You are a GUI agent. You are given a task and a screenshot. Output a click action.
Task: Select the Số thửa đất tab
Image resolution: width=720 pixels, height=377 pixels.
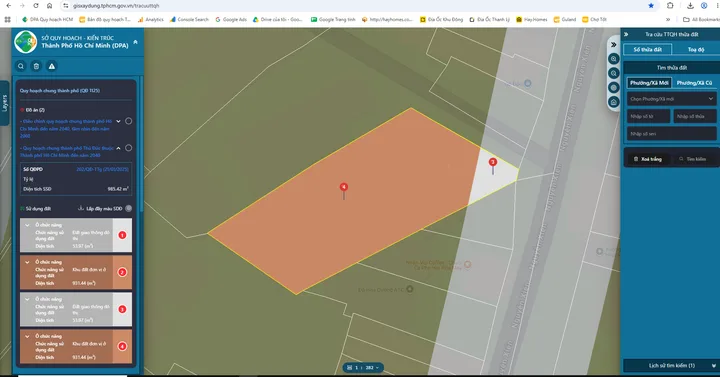[648, 49]
